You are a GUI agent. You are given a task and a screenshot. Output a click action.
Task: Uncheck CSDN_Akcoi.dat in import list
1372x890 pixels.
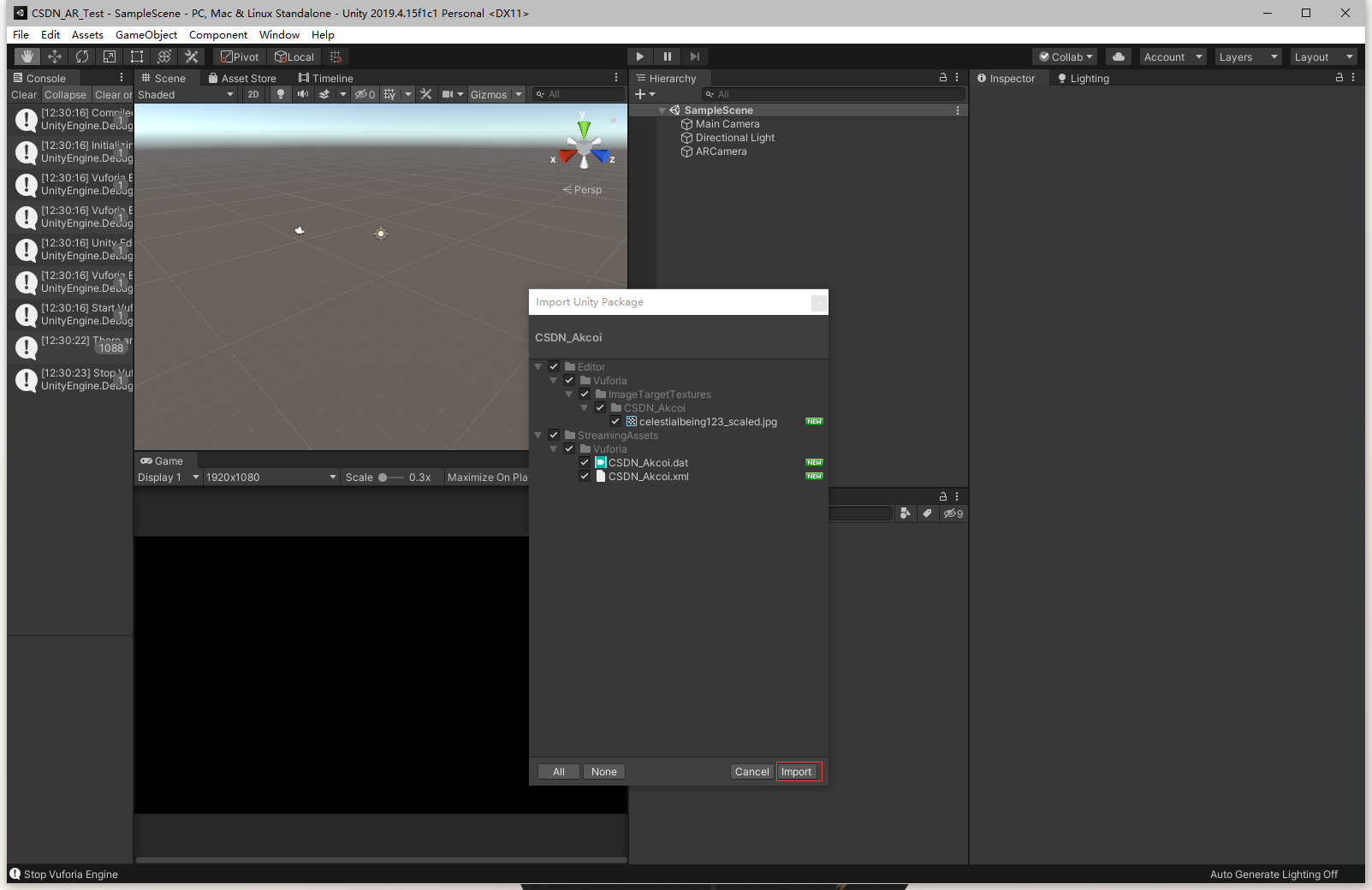tap(585, 462)
